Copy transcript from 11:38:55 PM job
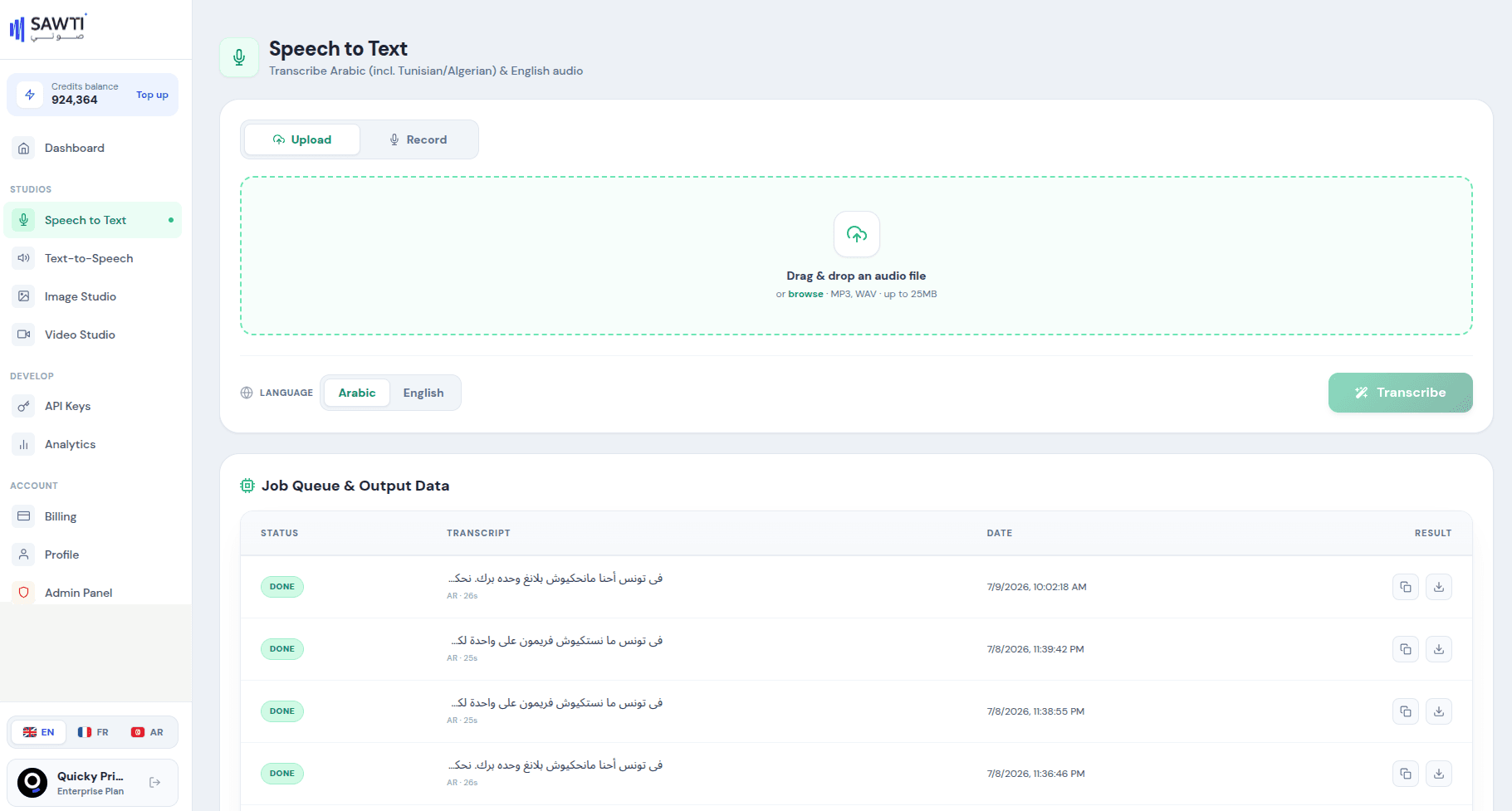 [x=1405, y=711]
